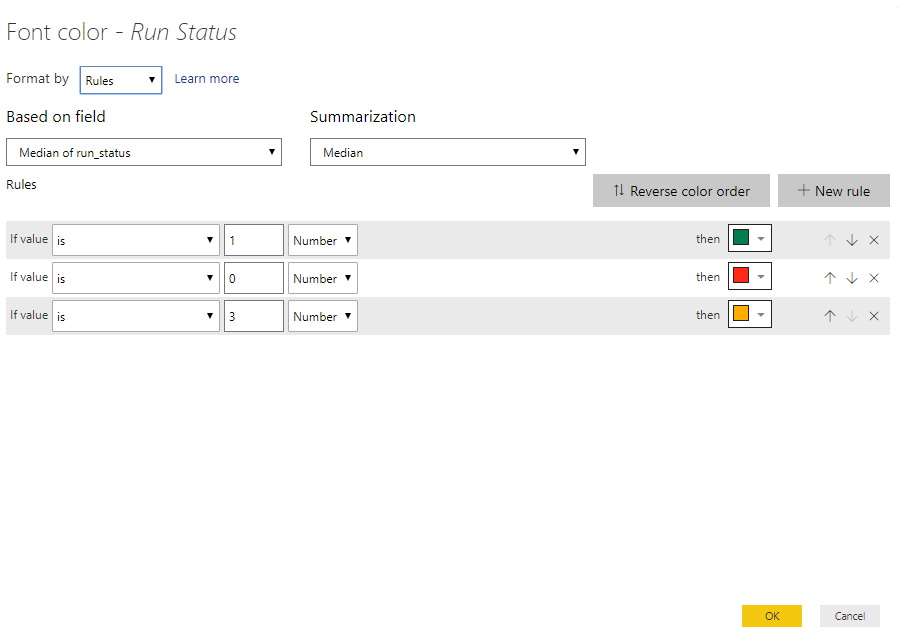This screenshot has height=643, width=898.
Task: Click the value field containing 0
Action: 254,278
